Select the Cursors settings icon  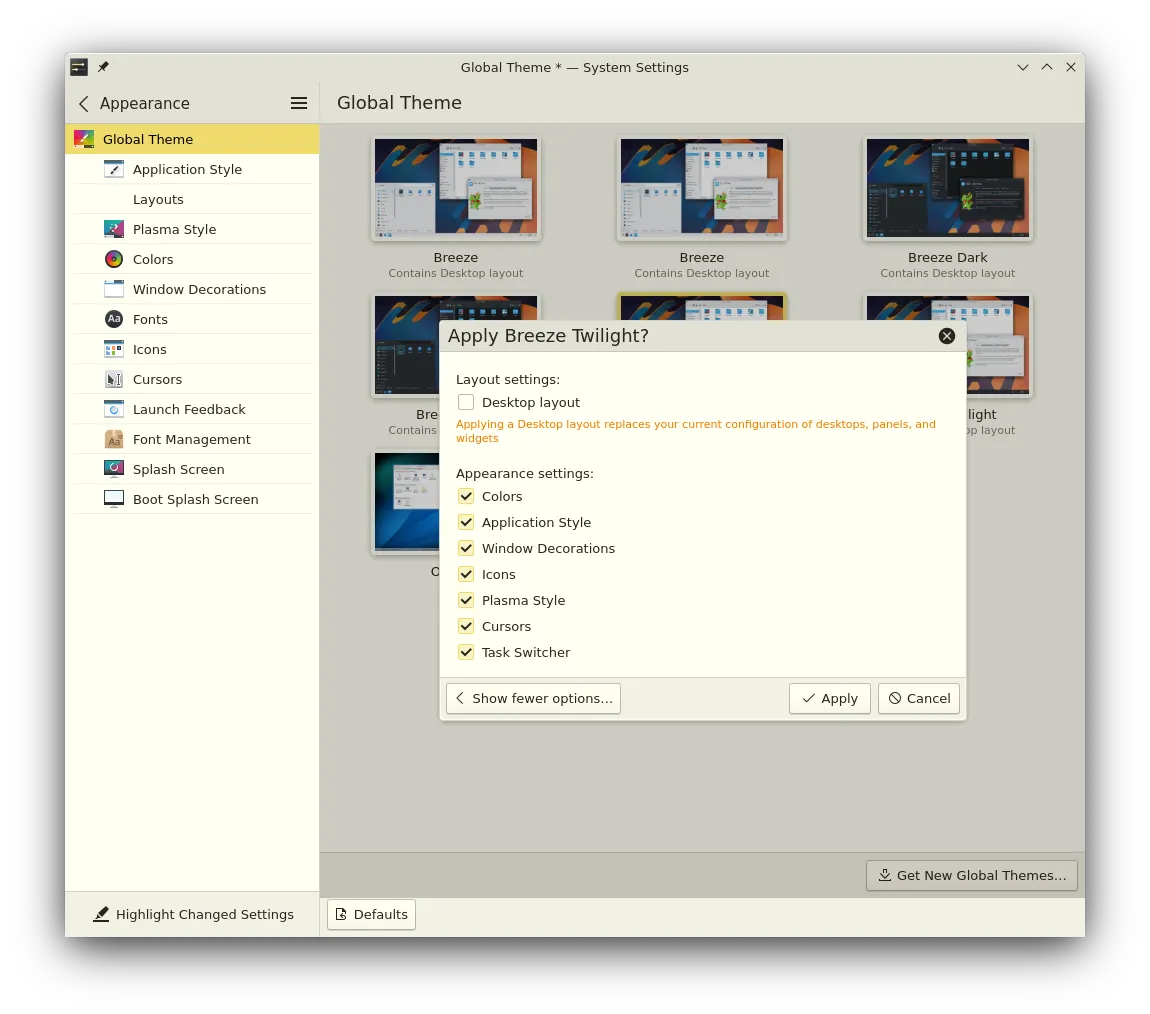point(113,379)
